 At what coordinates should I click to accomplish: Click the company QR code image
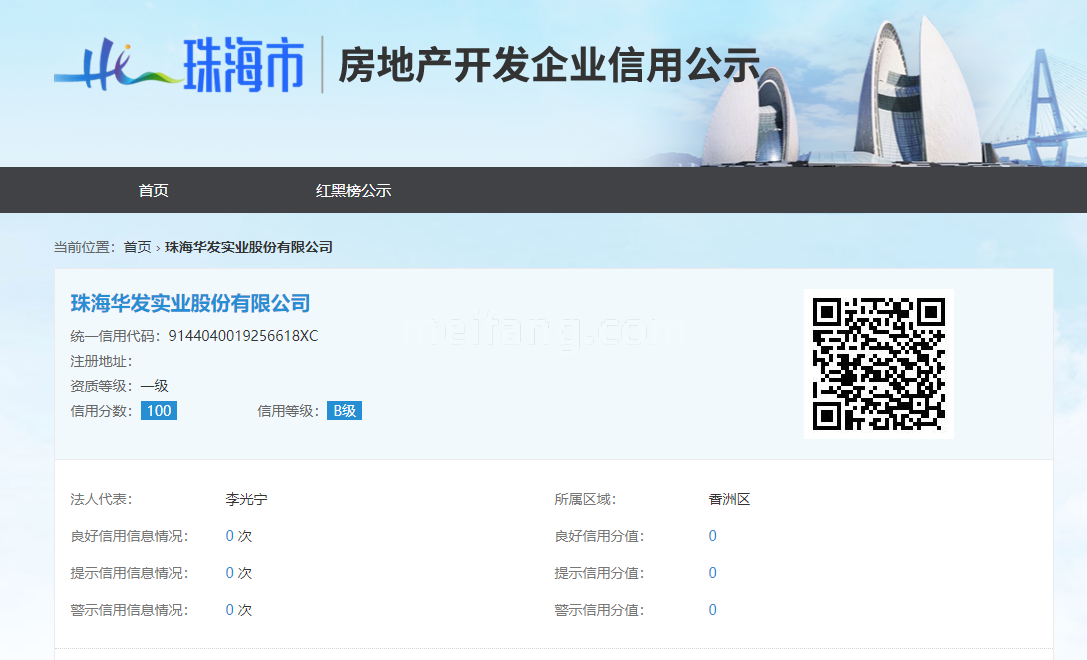pos(878,364)
